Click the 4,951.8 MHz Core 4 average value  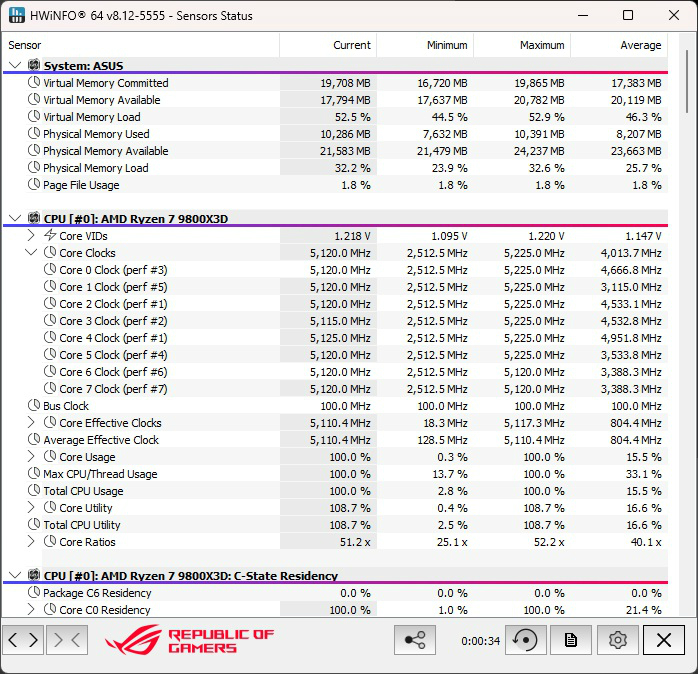tap(631, 338)
